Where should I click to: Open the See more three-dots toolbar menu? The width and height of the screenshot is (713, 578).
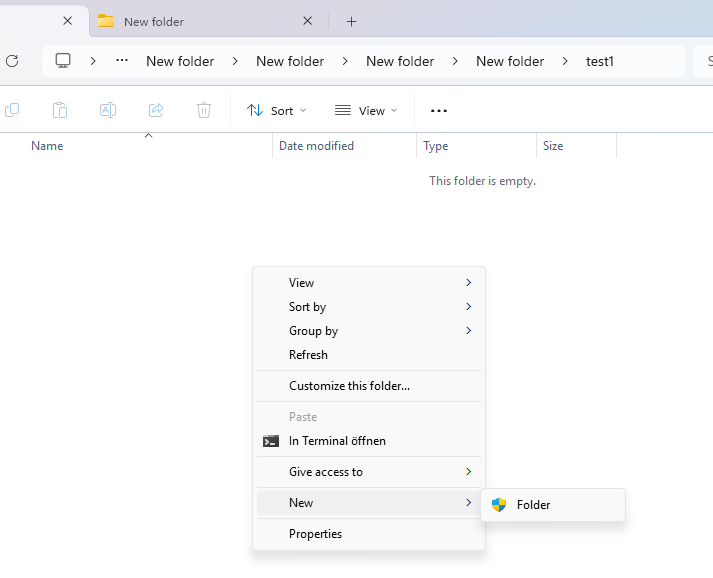(439, 111)
